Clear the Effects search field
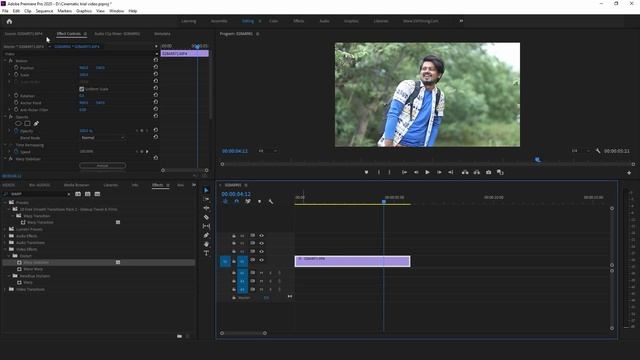The width and height of the screenshot is (640, 360). pyautogui.click(x=68, y=194)
